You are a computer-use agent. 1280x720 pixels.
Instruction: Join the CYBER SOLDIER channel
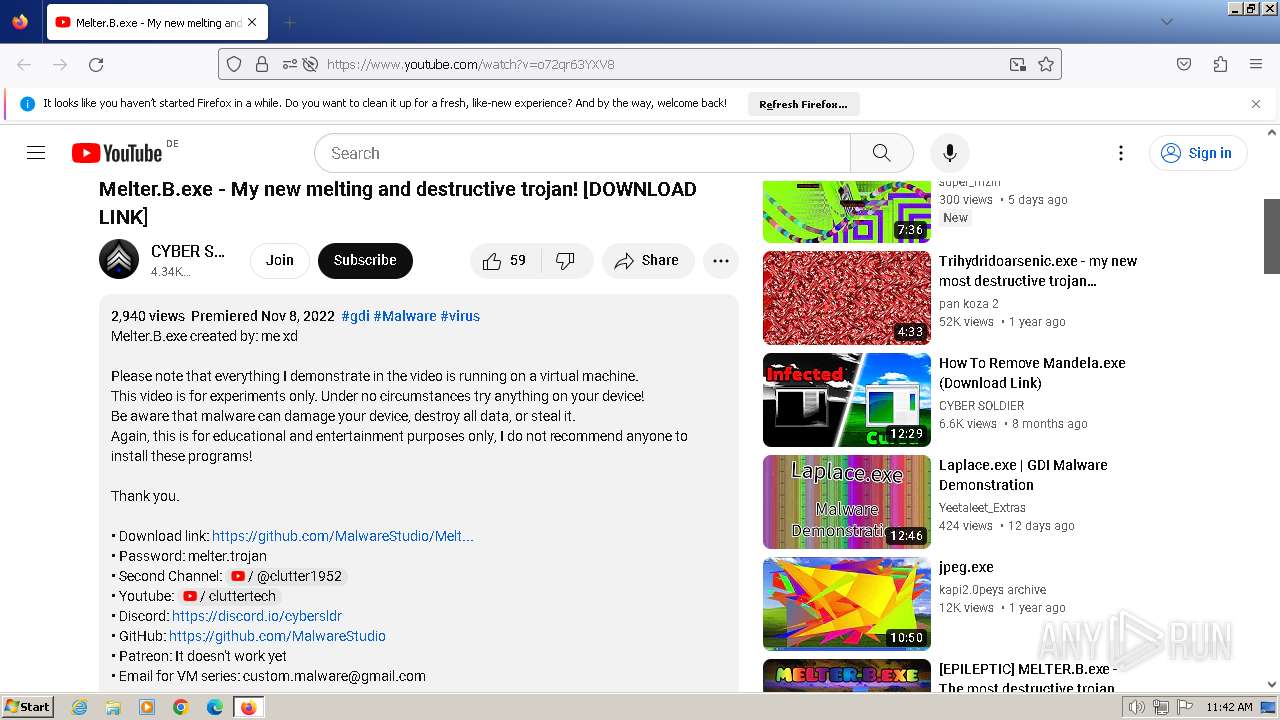pyautogui.click(x=280, y=260)
